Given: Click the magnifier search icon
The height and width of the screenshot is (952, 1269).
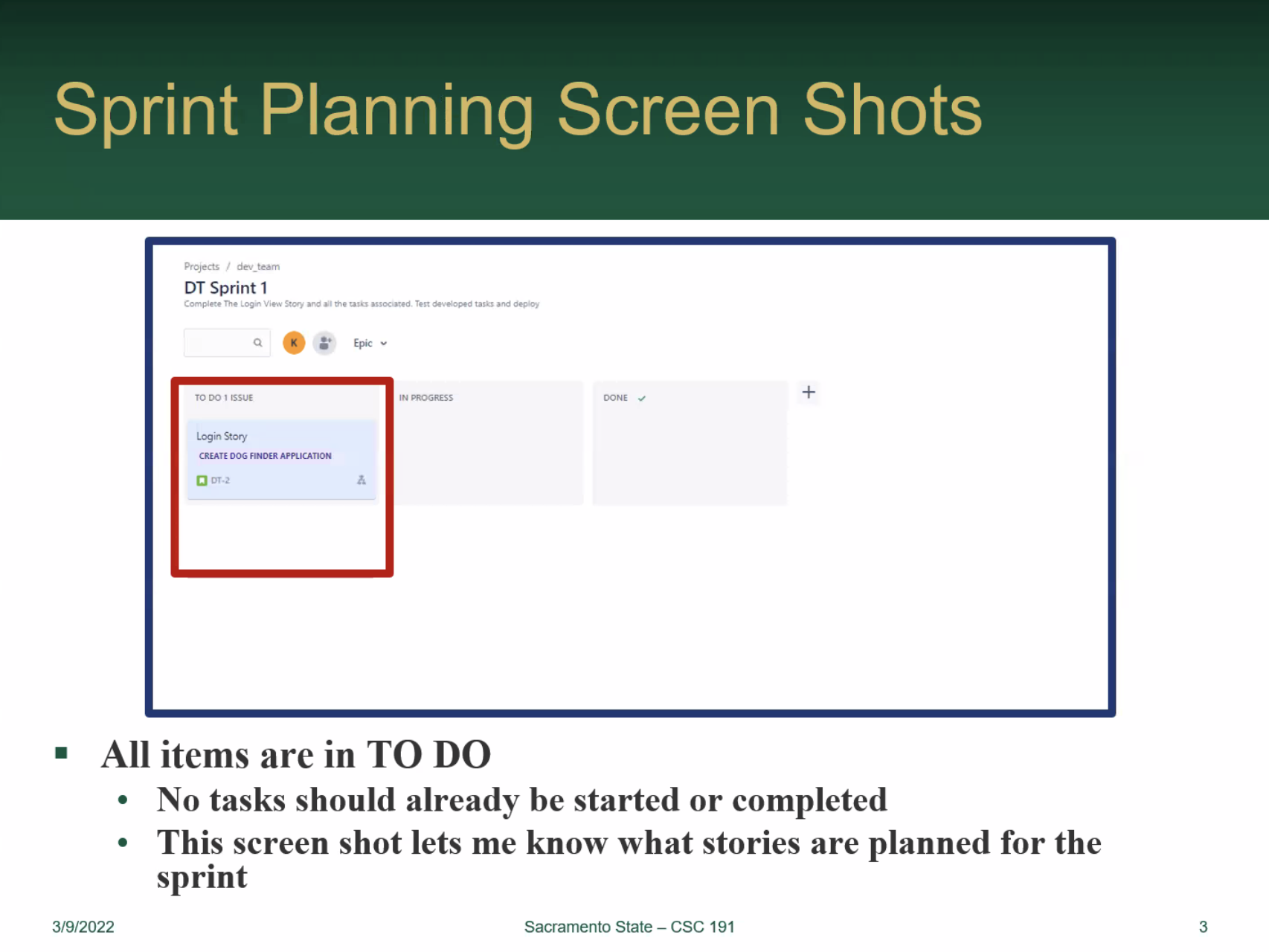Looking at the screenshot, I should click(257, 343).
